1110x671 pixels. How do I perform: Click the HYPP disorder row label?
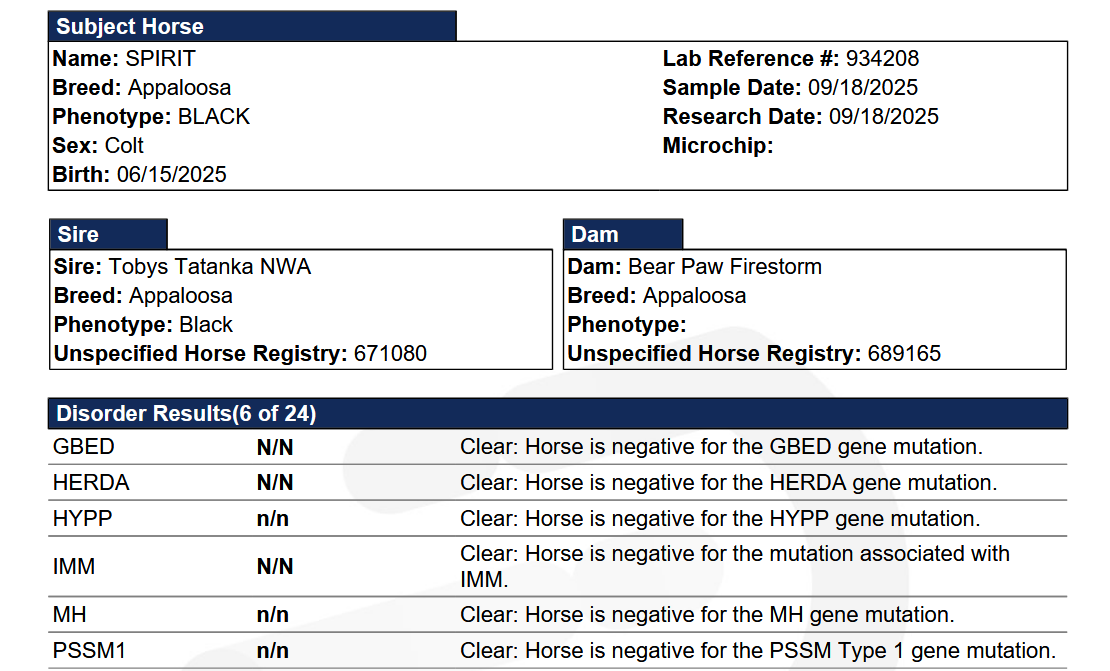pos(83,519)
